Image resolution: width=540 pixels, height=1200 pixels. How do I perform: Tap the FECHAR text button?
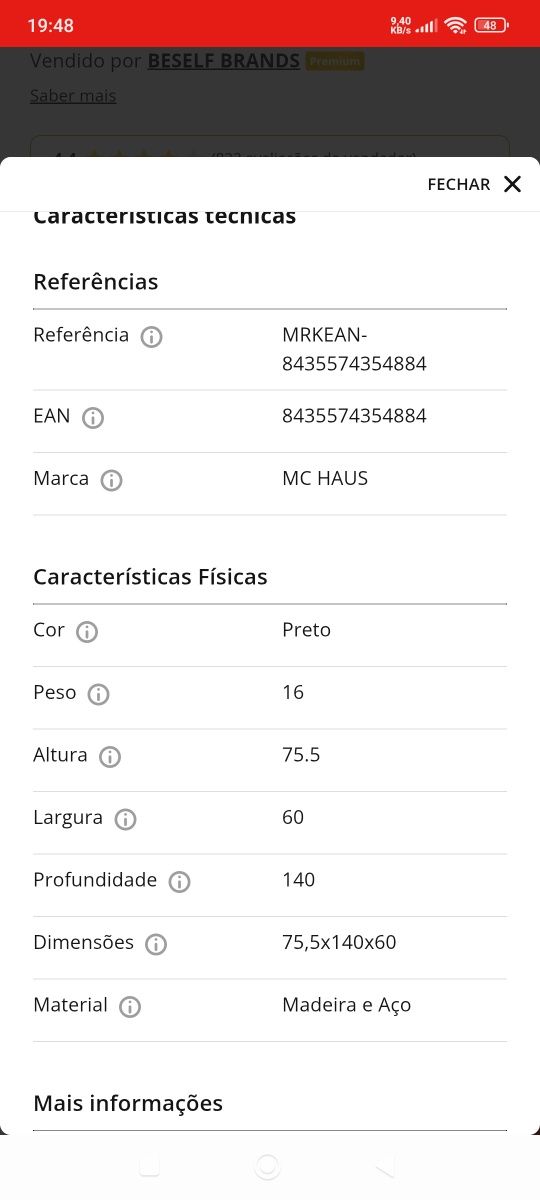pos(459,184)
